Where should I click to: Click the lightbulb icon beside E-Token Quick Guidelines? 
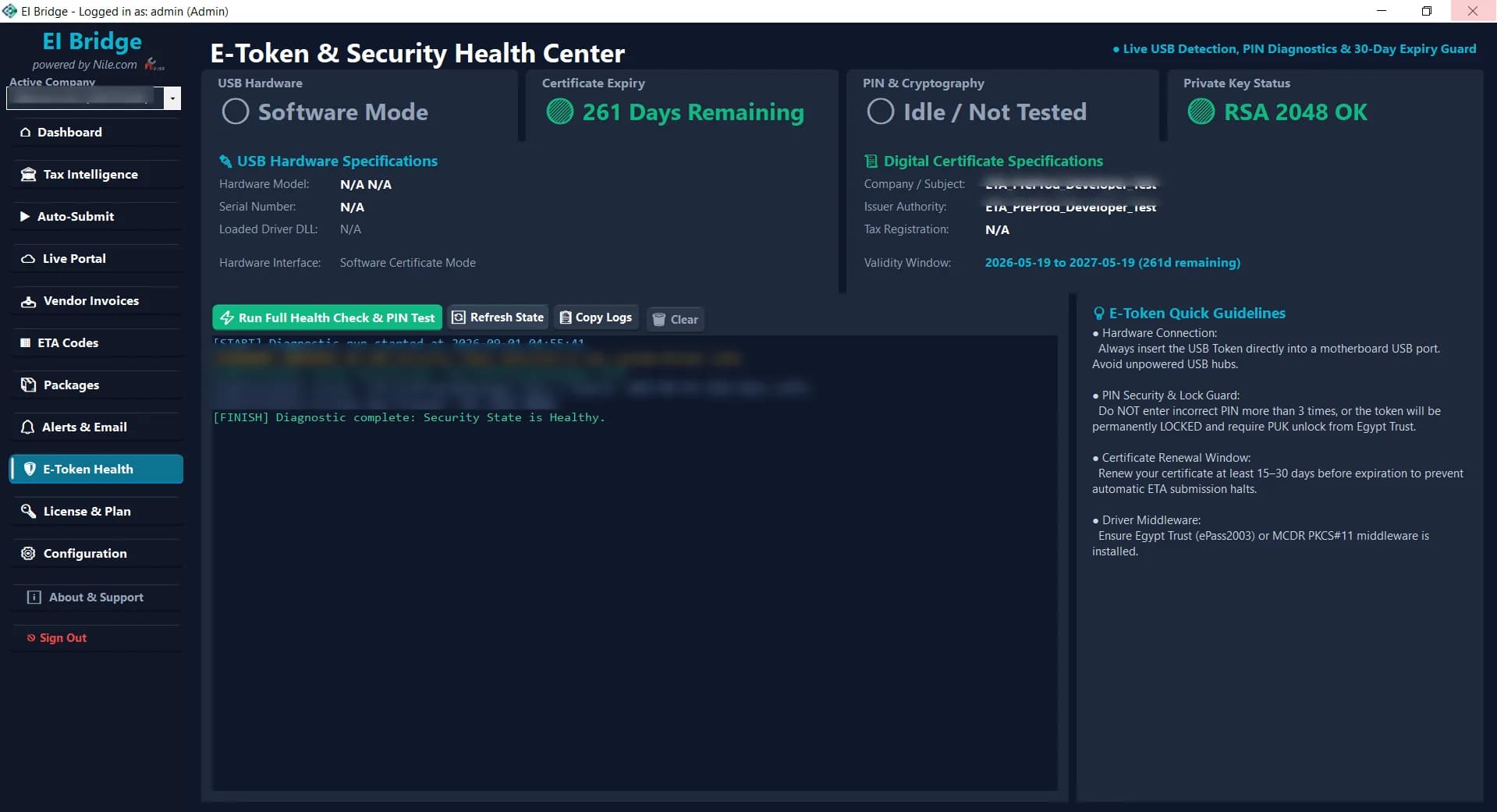[x=1099, y=314]
